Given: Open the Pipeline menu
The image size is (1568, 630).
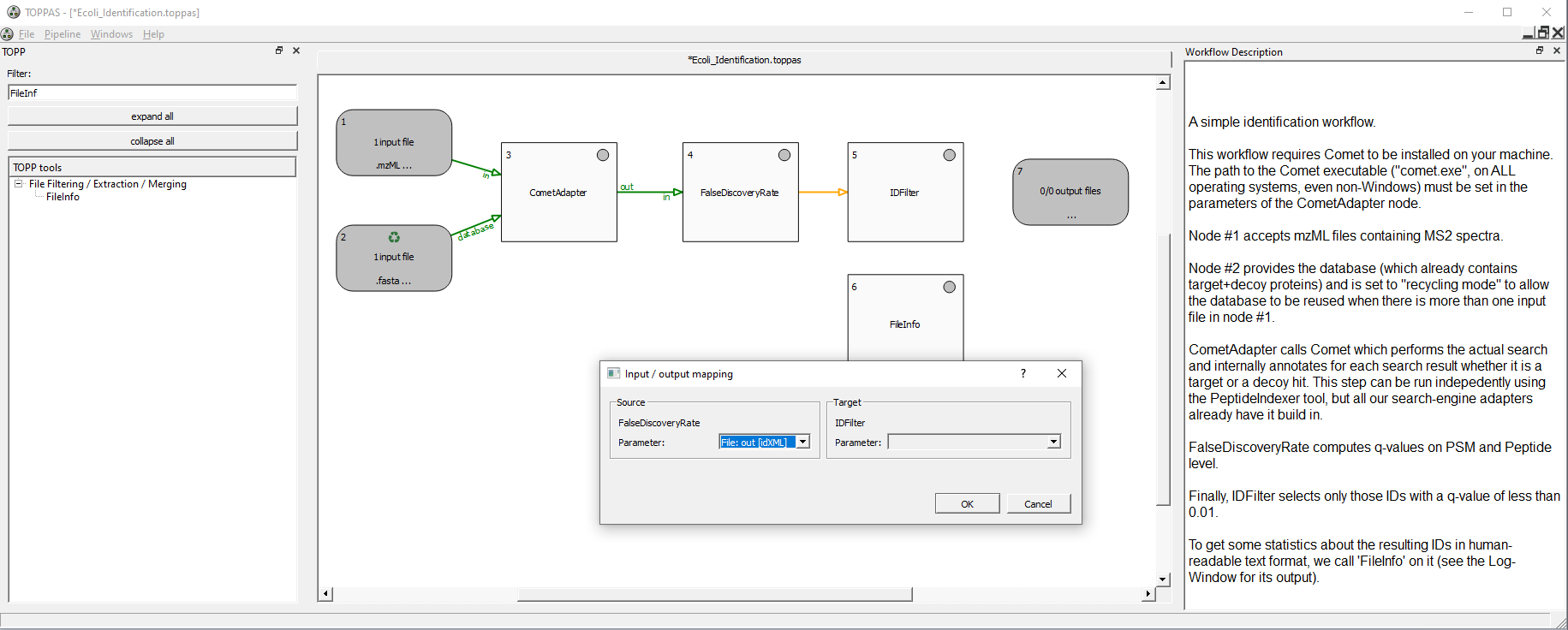Looking at the screenshot, I should click(x=63, y=34).
